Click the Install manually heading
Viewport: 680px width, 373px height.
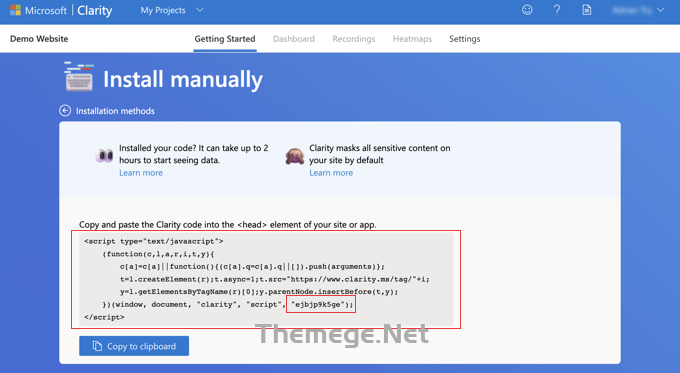(x=183, y=80)
